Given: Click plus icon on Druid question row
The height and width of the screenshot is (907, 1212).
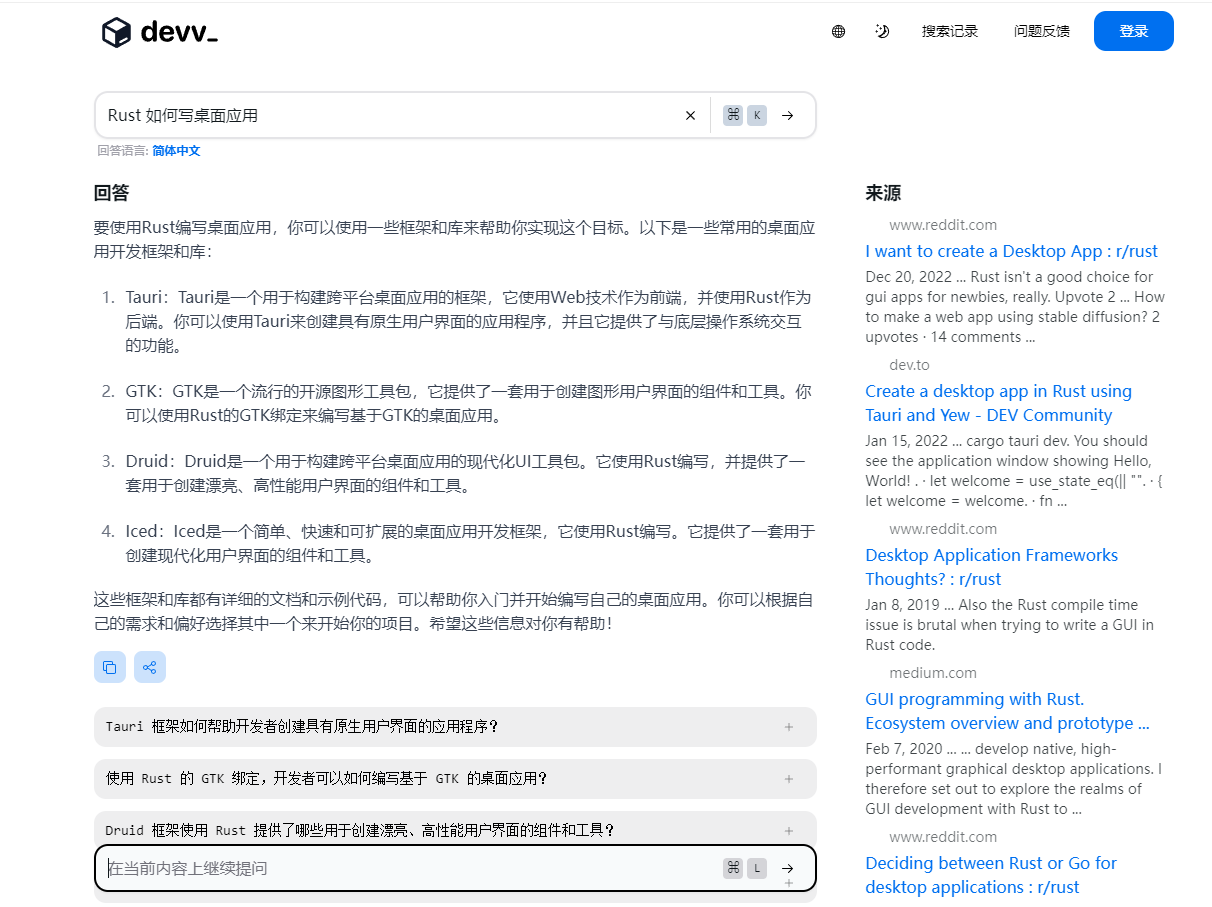Looking at the screenshot, I should click(x=789, y=831).
